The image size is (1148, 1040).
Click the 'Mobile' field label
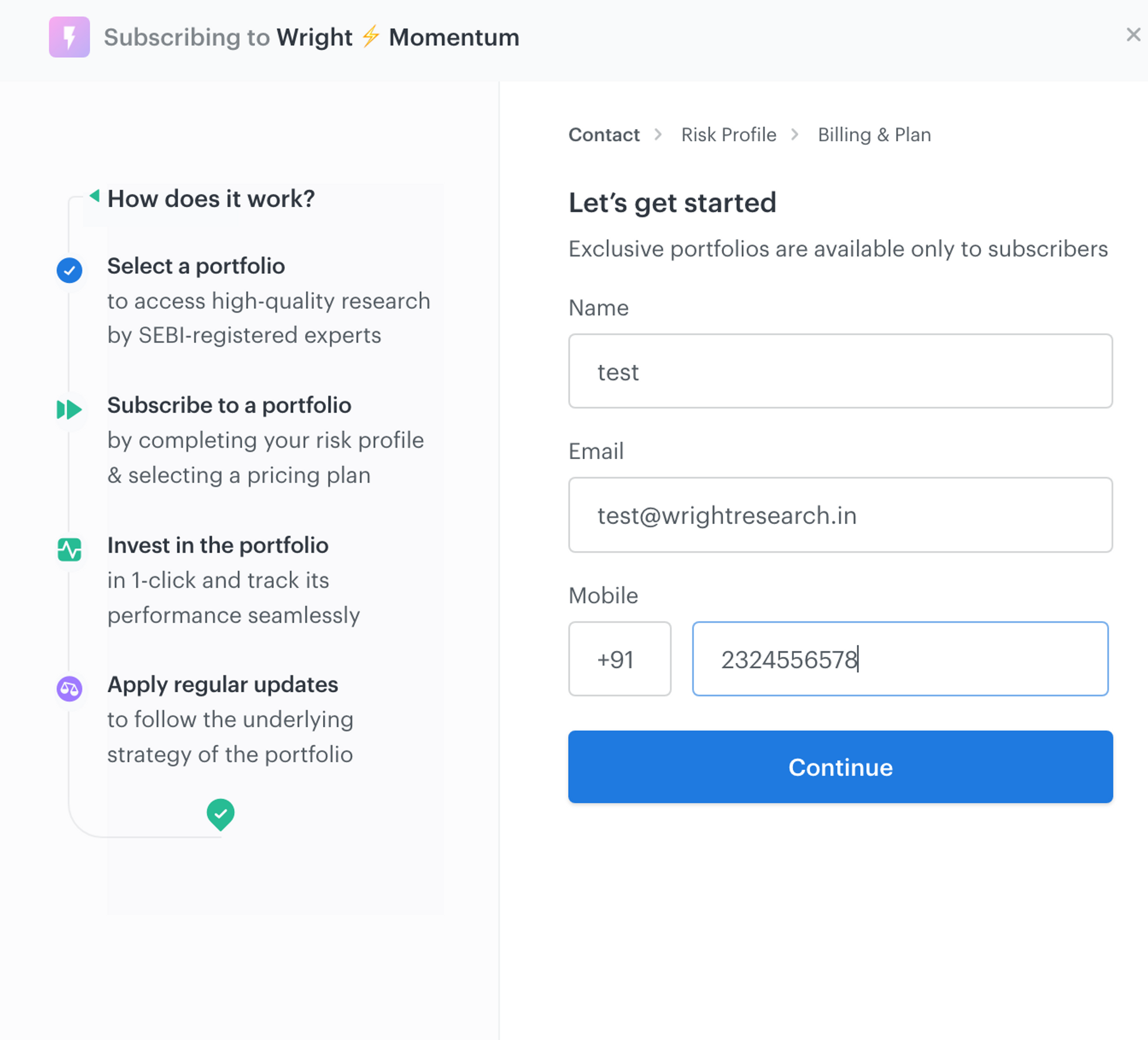603,596
